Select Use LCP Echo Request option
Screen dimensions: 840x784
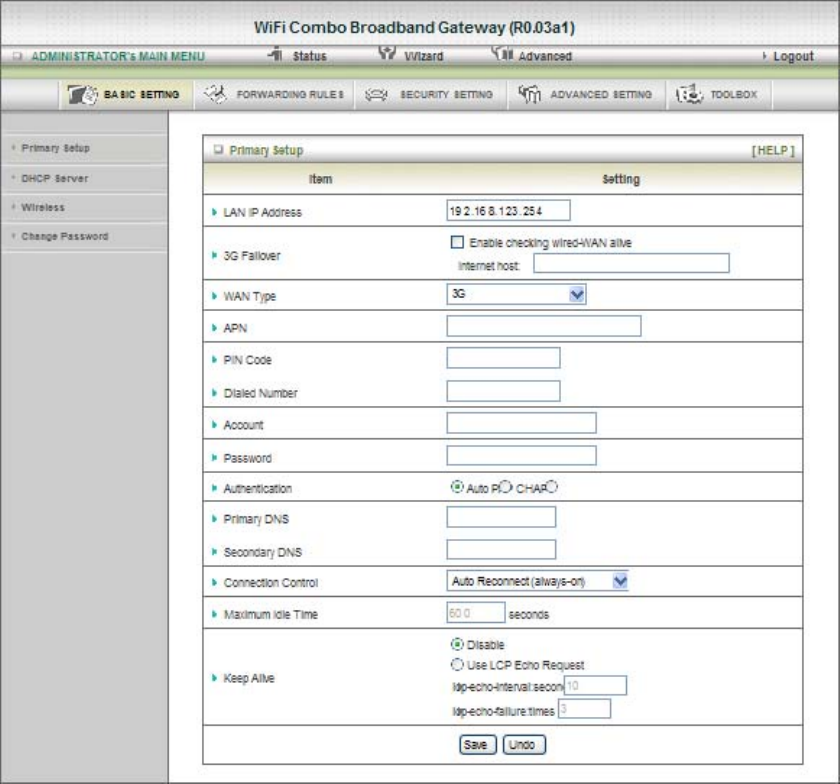click(457, 664)
